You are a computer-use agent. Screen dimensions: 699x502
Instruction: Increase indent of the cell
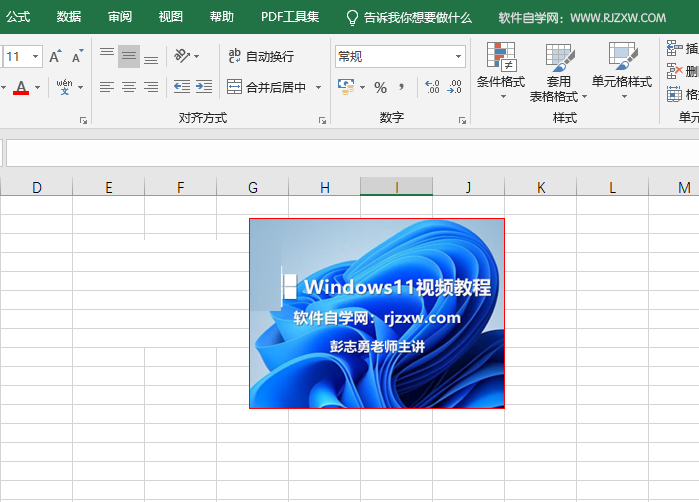tap(204, 86)
